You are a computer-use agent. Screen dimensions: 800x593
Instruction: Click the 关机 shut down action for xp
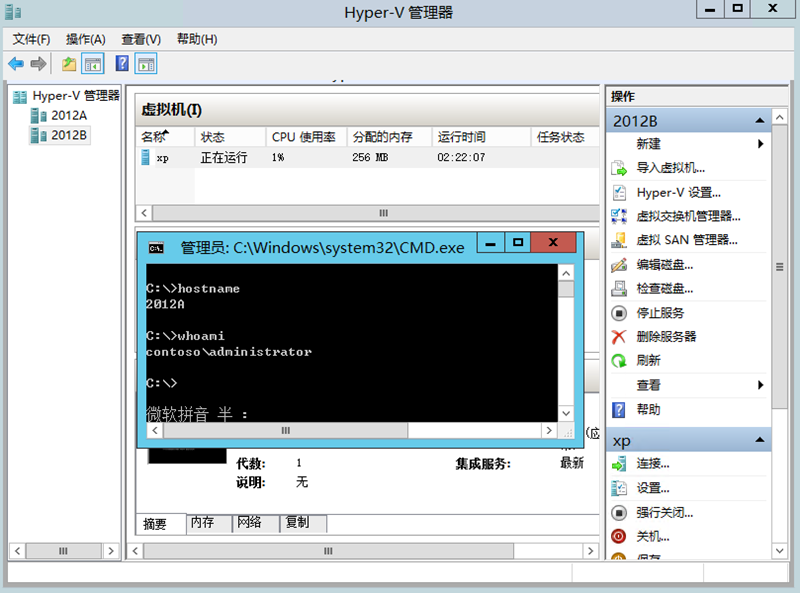[653, 536]
